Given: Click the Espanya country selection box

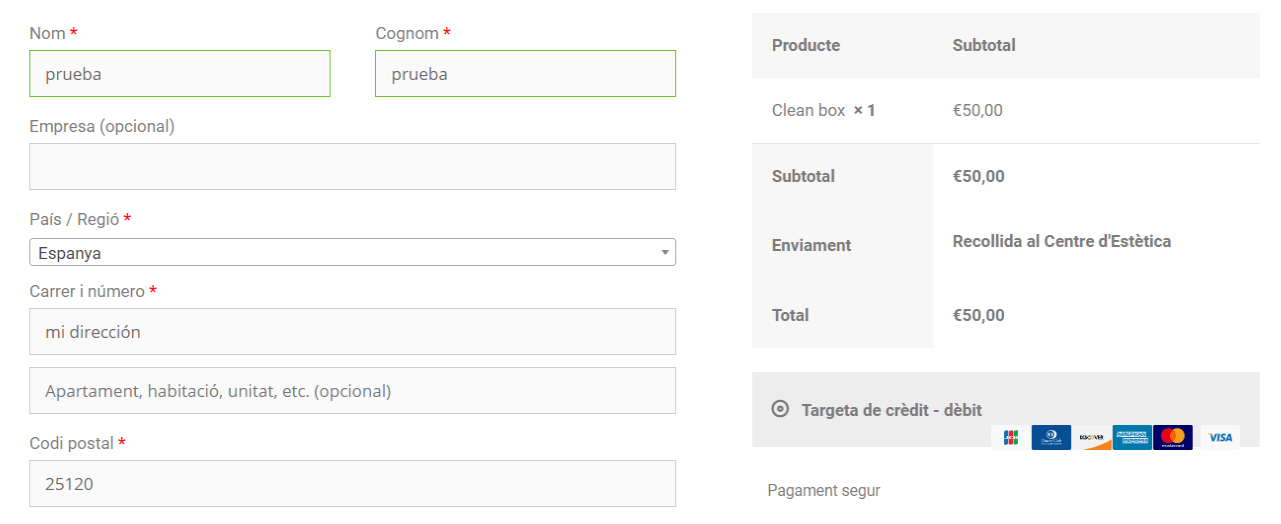Looking at the screenshot, I should pyautogui.click(x=352, y=252).
